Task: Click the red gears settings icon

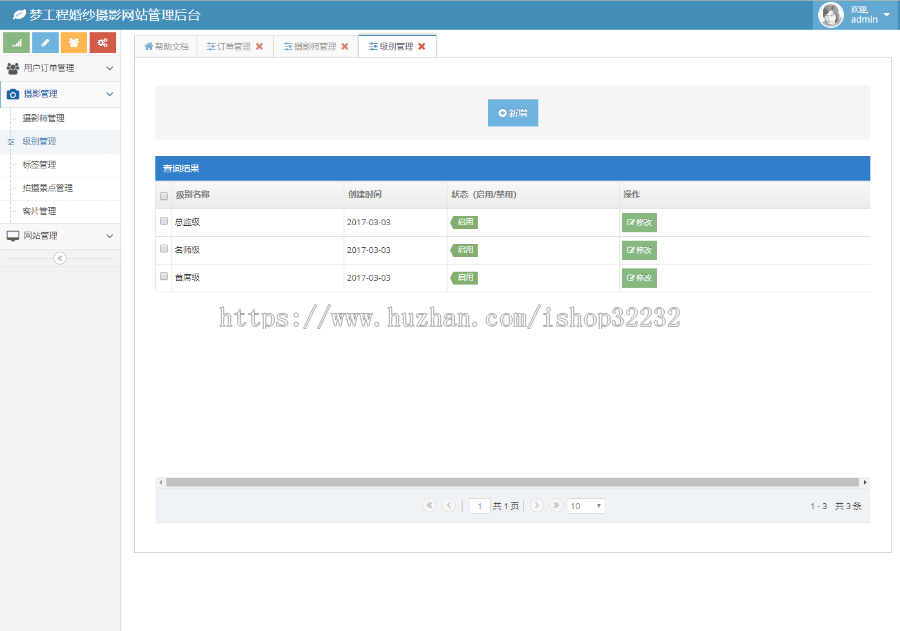Action: tap(103, 43)
